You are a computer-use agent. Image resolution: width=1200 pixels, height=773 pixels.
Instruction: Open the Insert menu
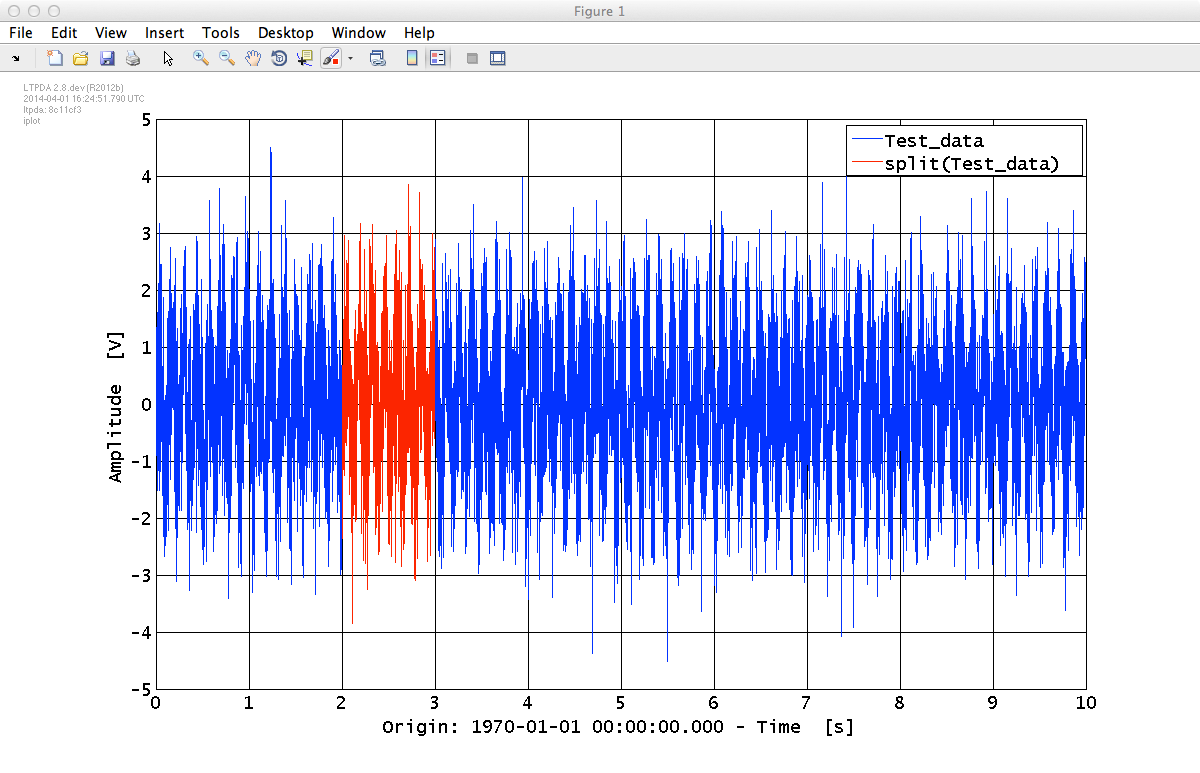click(x=165, y=33)
